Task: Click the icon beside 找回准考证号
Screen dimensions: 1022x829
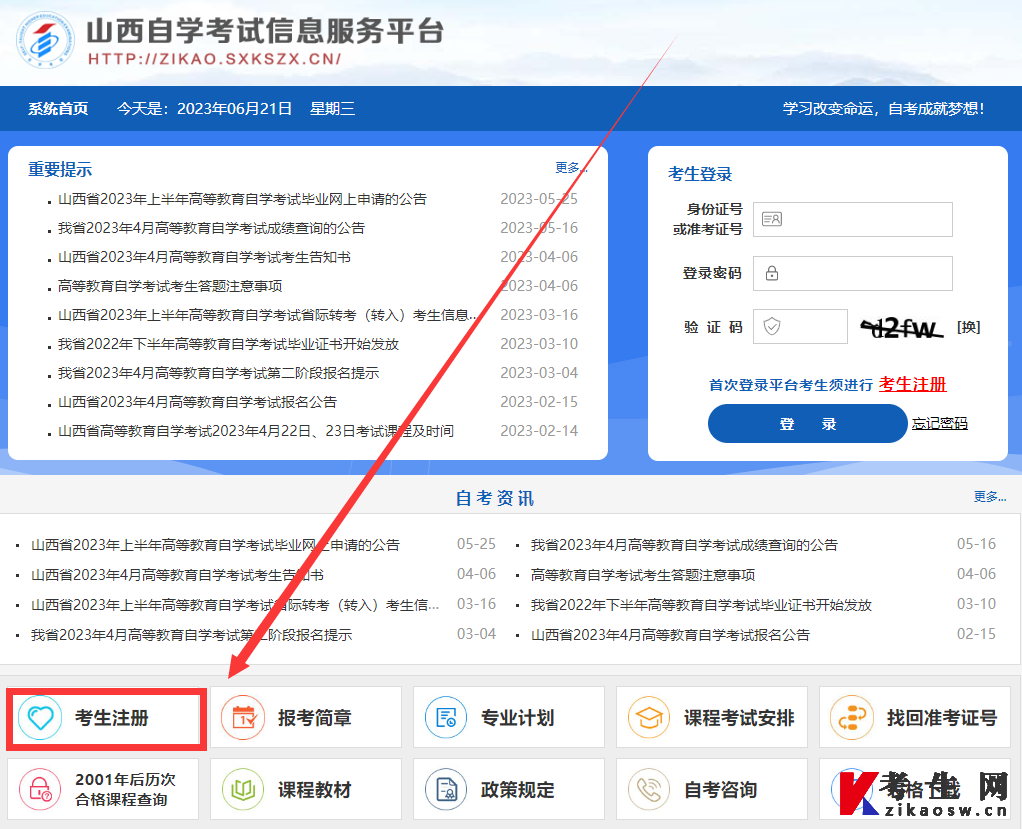Action: click(x=852, y=718)
